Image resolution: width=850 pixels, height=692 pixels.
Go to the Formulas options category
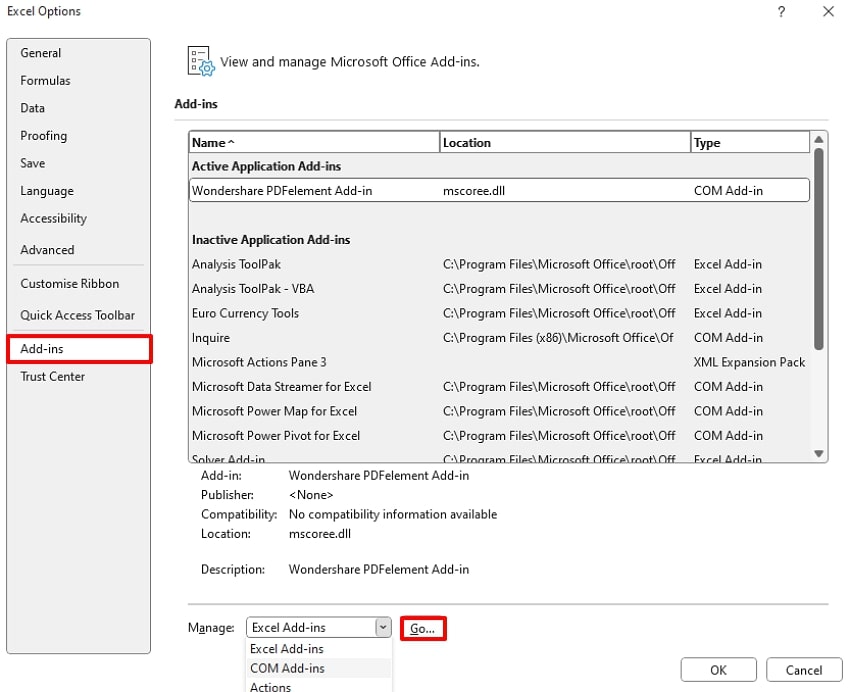pos(45,81)
